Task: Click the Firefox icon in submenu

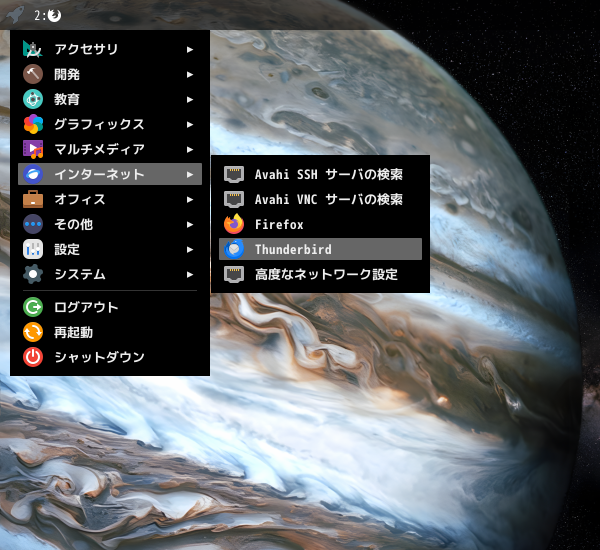Action: pos(234,224)
